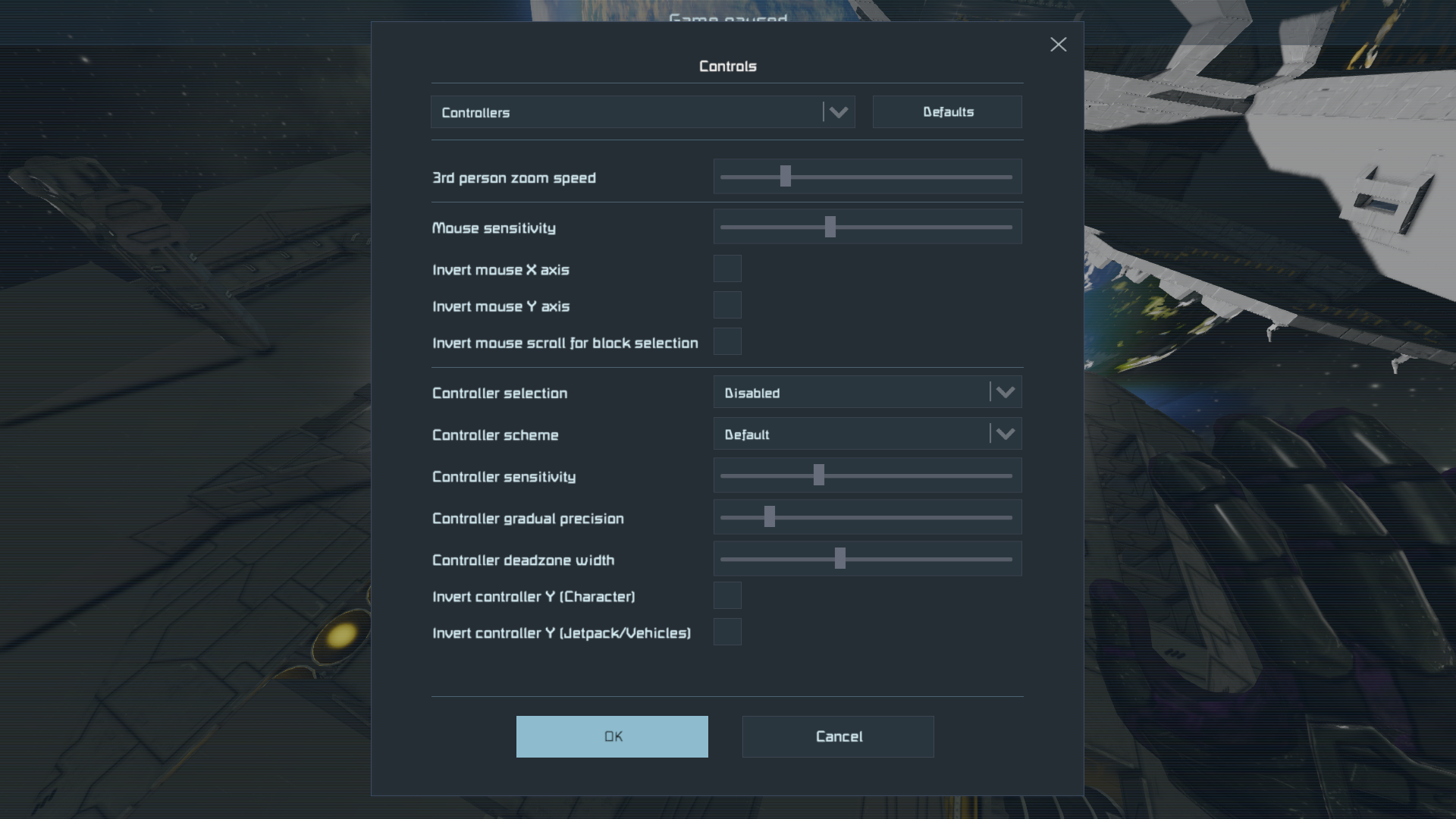
Task: Enable Invert mouse Y axis checkbox
Action: pos(727,305)
